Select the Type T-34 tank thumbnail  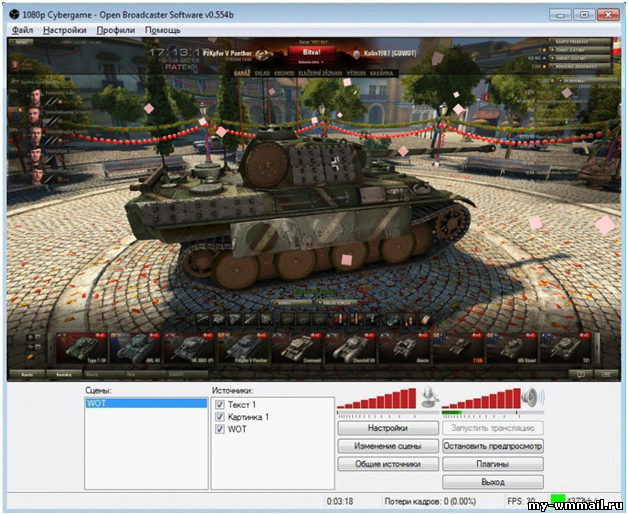pos(81,348)
